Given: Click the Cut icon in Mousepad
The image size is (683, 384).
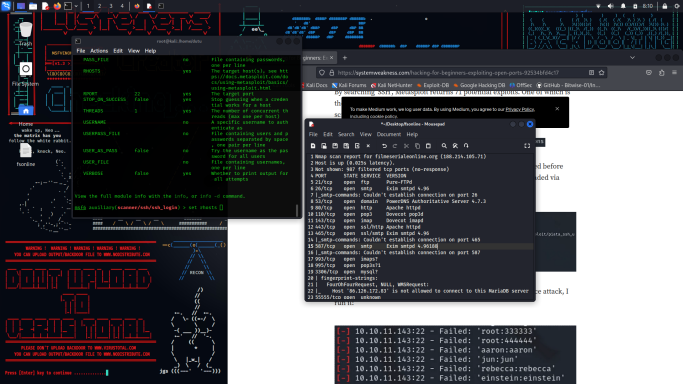Looking at the screenshot, I should click(406, 146).
